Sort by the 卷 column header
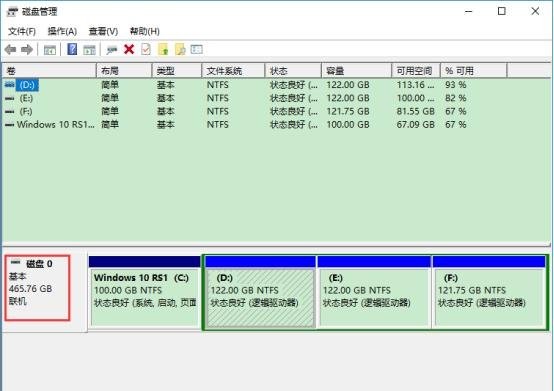The height and width of the screenshot is (391, 554). coord(49,71)
